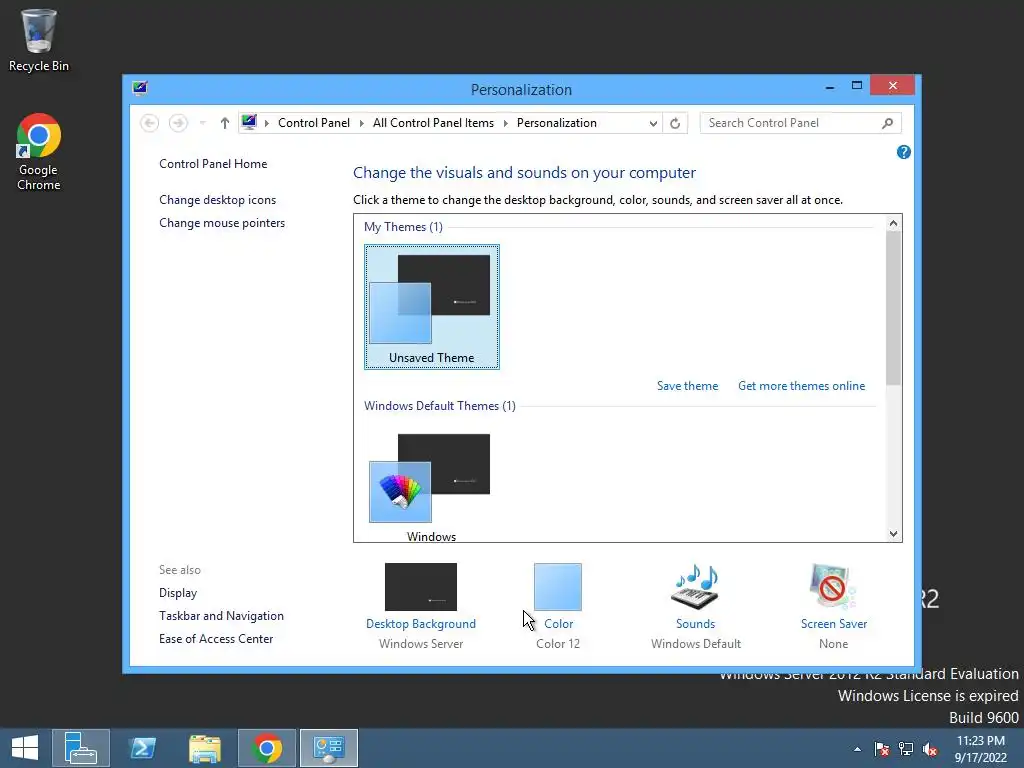Switch to Chrome on the taskbar
This screenshot has width=1024, height=768.
[x=266, y=748]
